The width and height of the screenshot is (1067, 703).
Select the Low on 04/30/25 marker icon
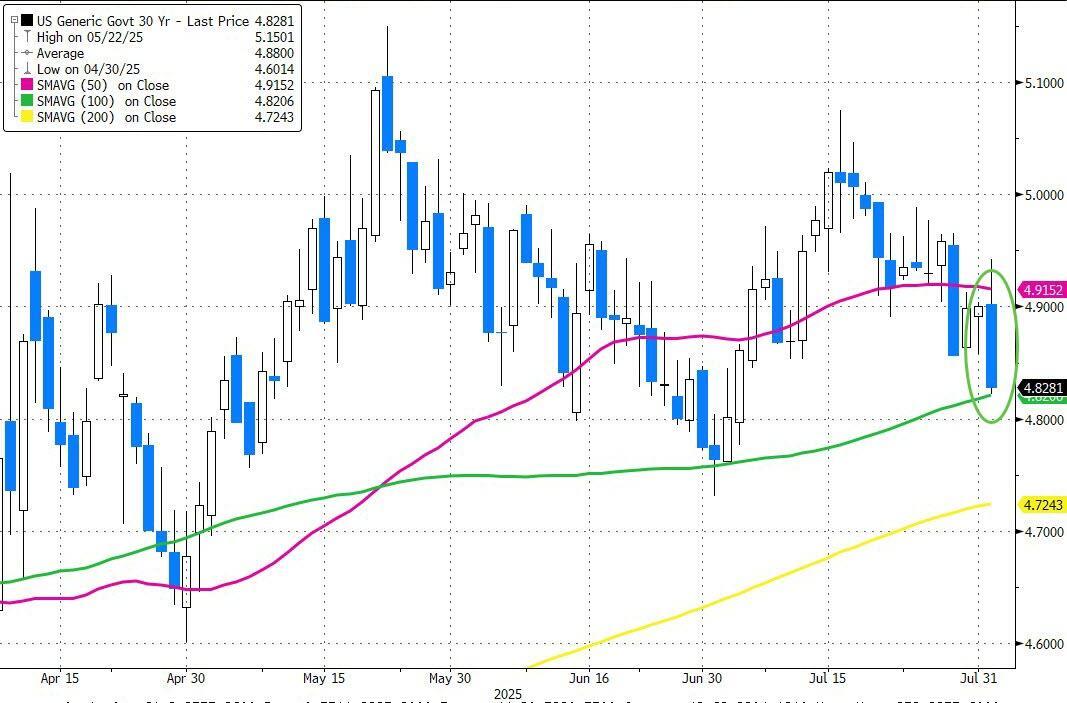[x=25, y=69]
